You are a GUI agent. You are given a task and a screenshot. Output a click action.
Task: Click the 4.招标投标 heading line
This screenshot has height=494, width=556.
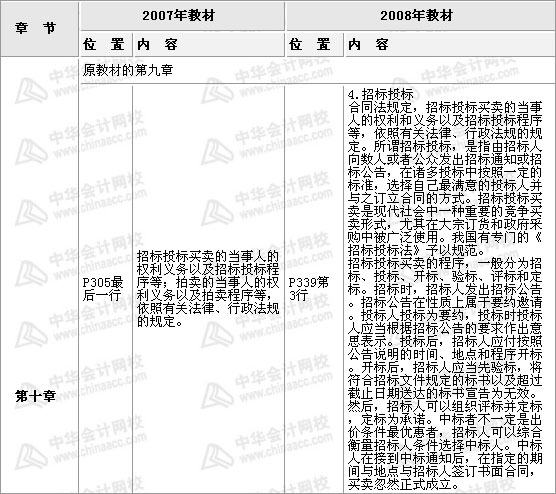click(x=380, y=94)
